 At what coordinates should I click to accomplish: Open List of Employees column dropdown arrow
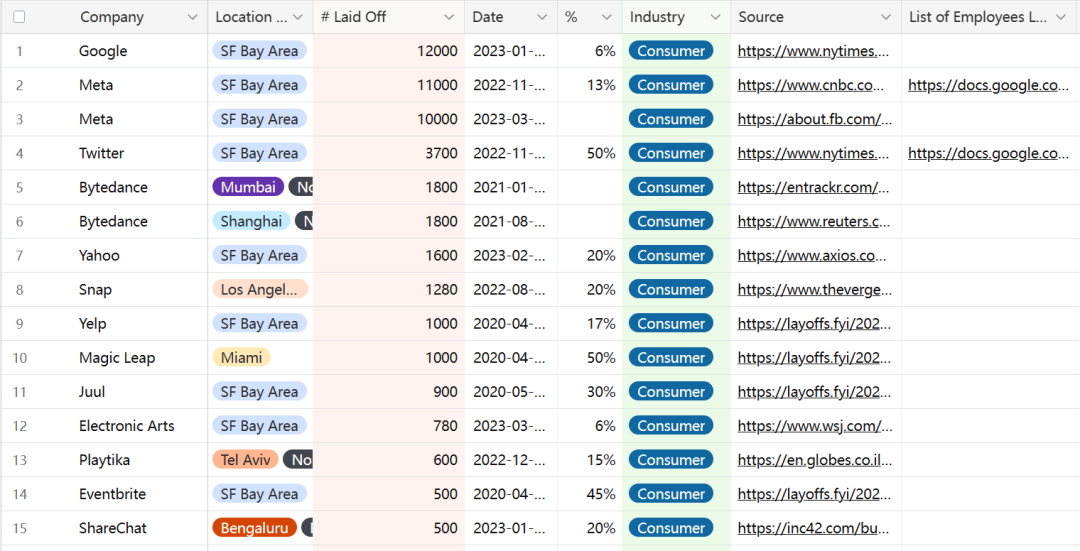pos(1061,17)
